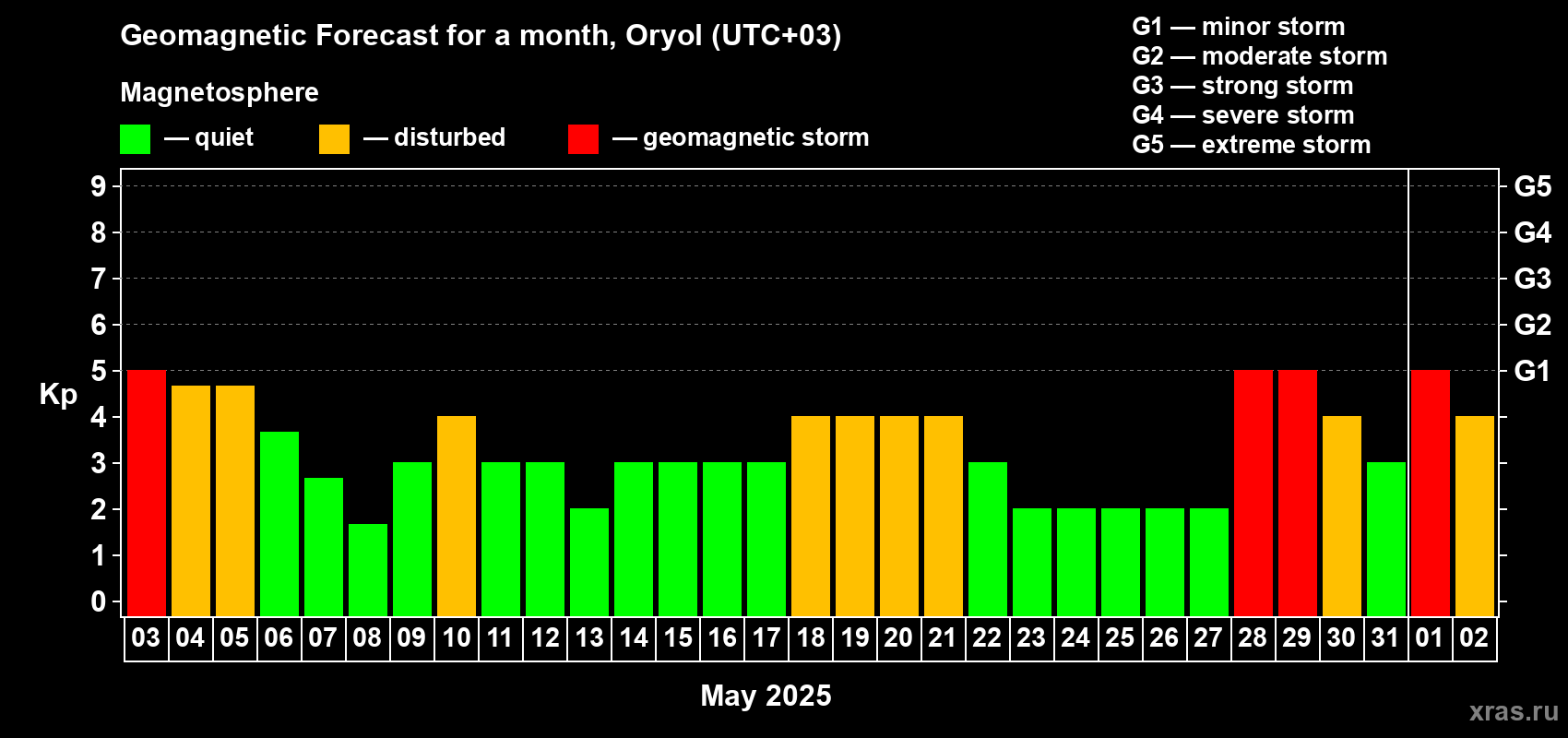Viewport: 1568px width, 738px height.
Task: Click date label 15 on the axis
Action: pyautogui.click(x=677, y=637)
